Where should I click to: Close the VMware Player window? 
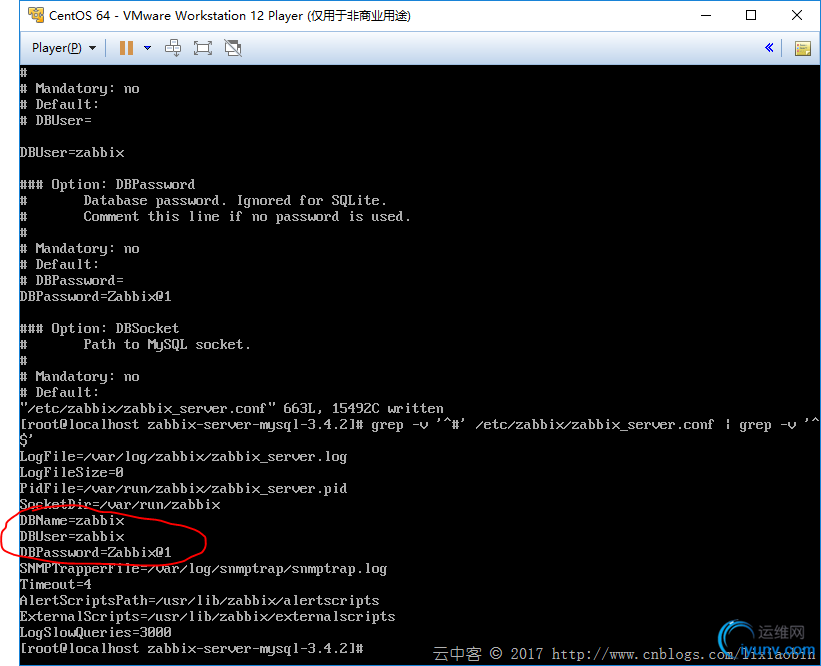[x=797, y=15]
